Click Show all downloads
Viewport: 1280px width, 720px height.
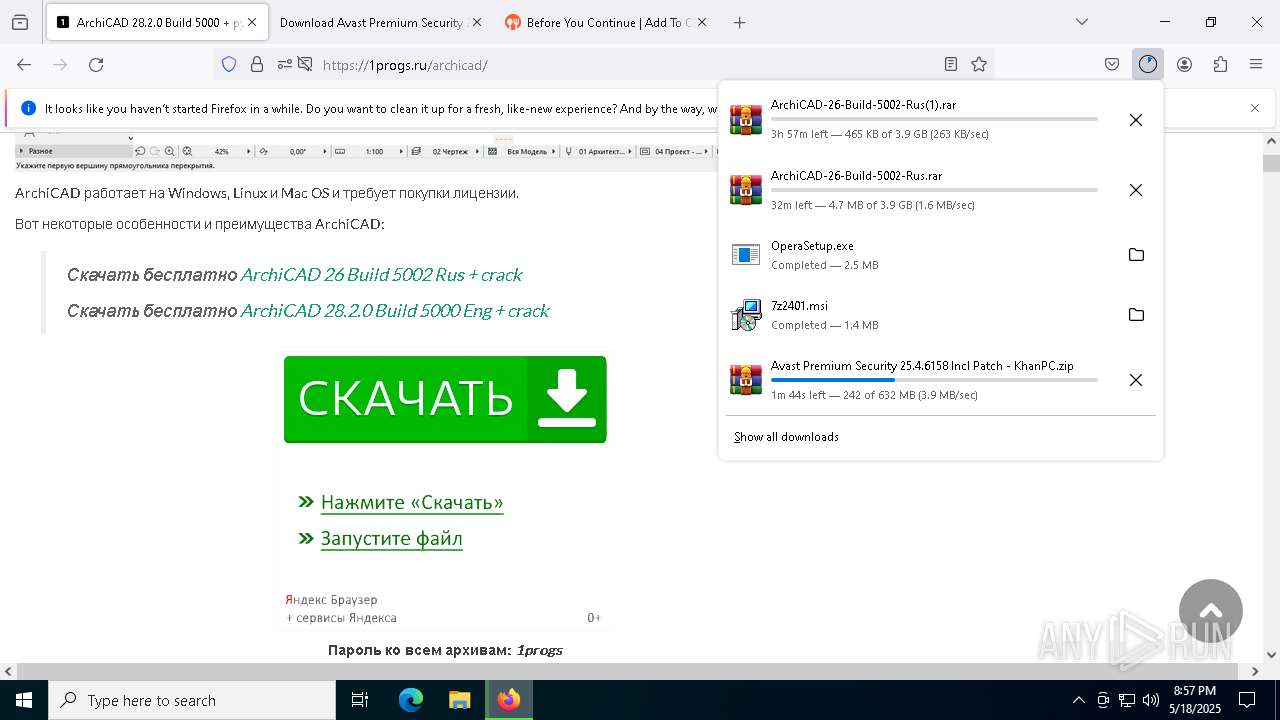pos(786,437)
